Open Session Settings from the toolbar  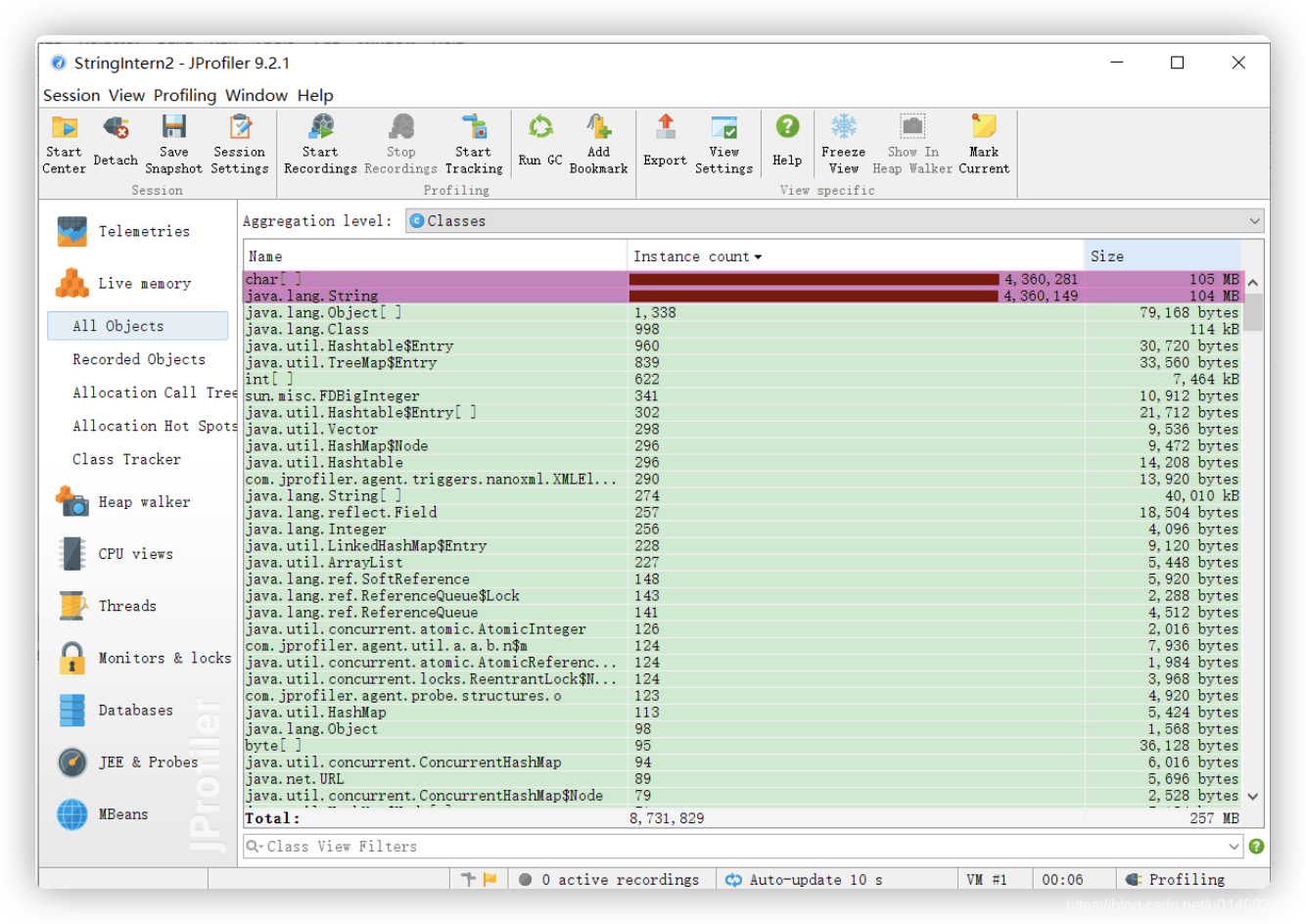click(x=240, y=144)
